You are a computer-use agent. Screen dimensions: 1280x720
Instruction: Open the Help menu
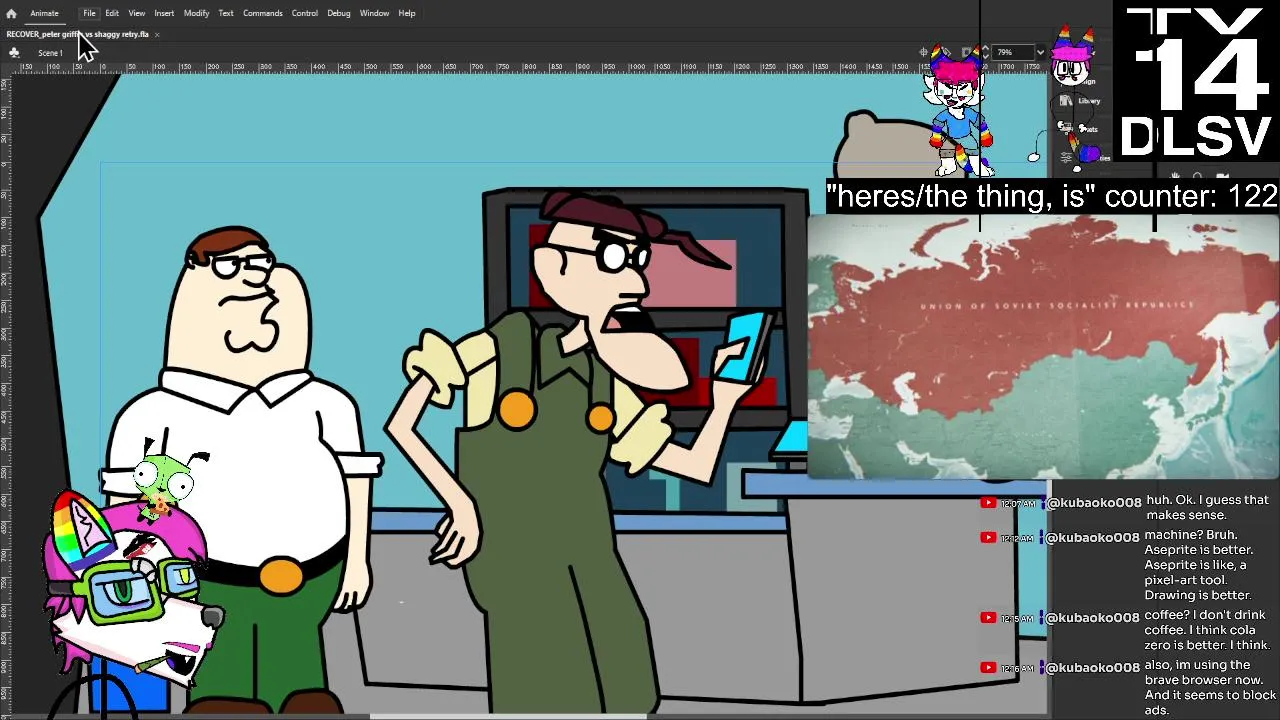(407, 13)
